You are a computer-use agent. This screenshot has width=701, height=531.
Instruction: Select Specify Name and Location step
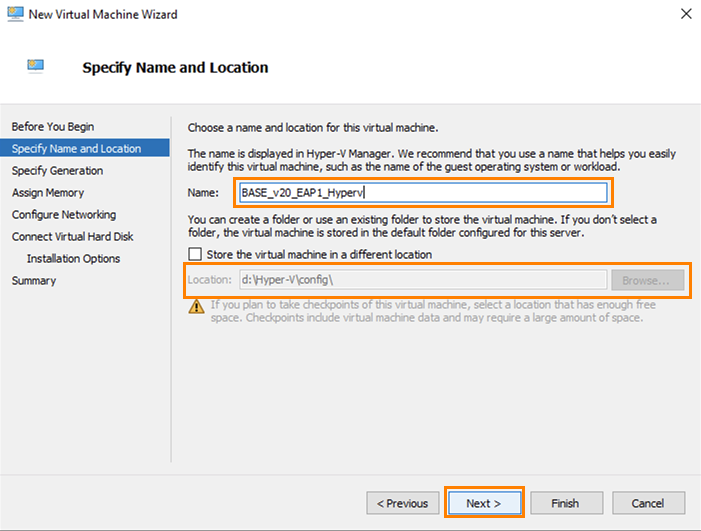pos(76,149)
